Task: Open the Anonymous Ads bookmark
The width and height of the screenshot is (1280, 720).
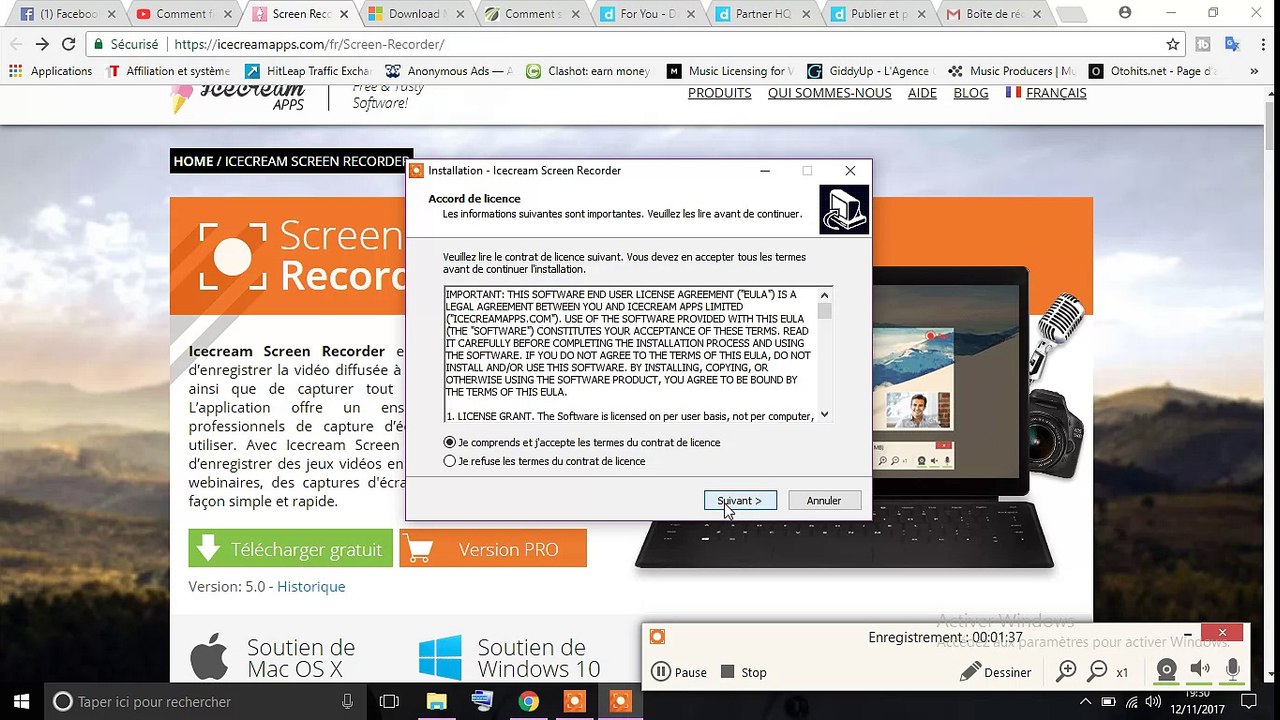Action: click(x=449, y=71)
